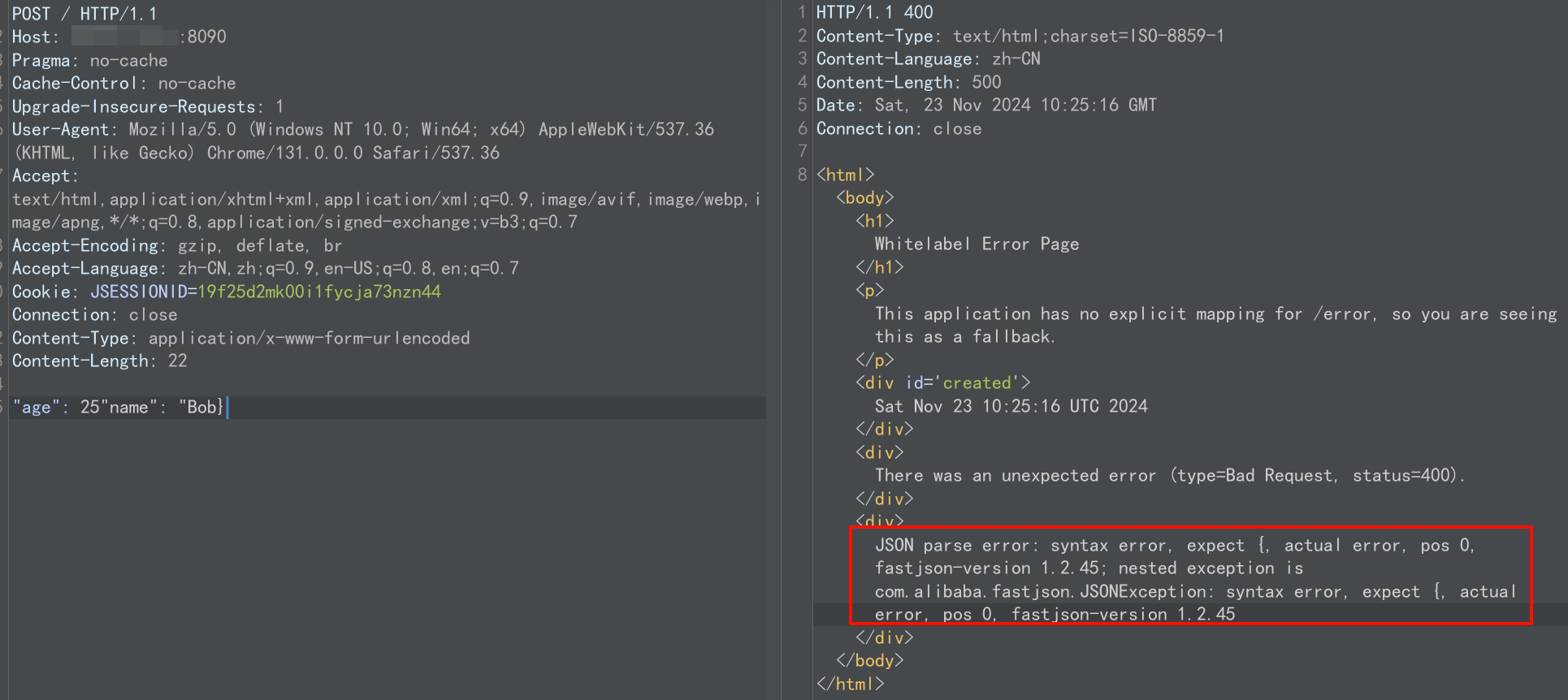Click 'com.alibaba.fastjson.JSONException' line
The height and width of the screenshot is (700, 1568).
tap(1195, 591)
